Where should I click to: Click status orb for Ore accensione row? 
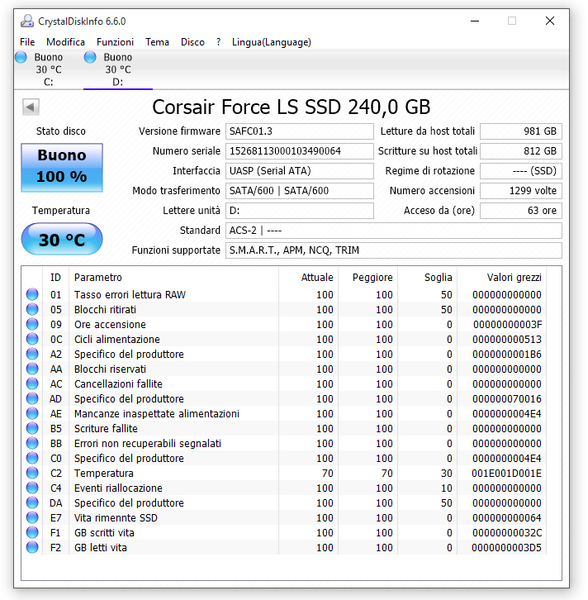click(x=32, y=324)
